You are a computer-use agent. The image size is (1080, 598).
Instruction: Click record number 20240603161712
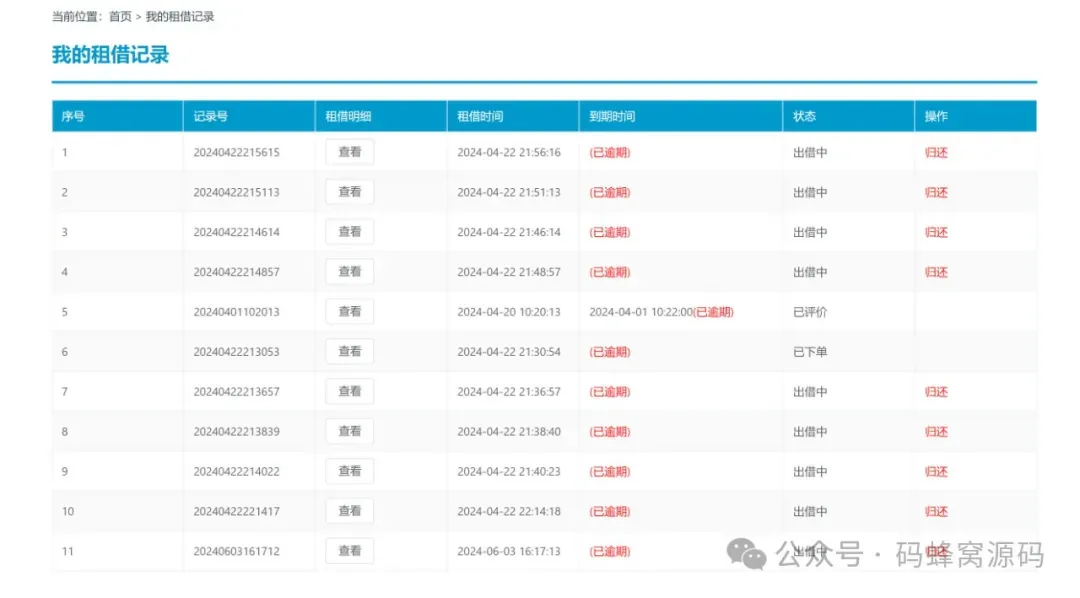[x=236, y=552]
